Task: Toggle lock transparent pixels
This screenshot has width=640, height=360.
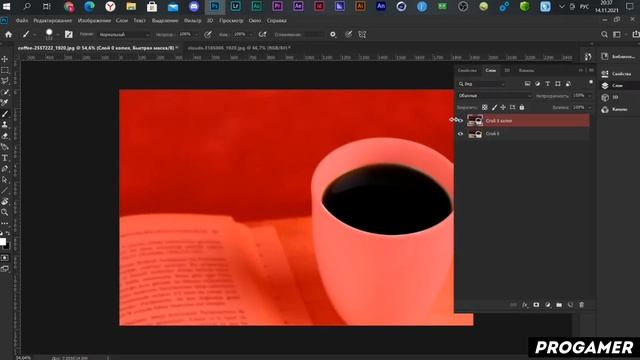Action: pyautogui.click(x=484, y=107)
